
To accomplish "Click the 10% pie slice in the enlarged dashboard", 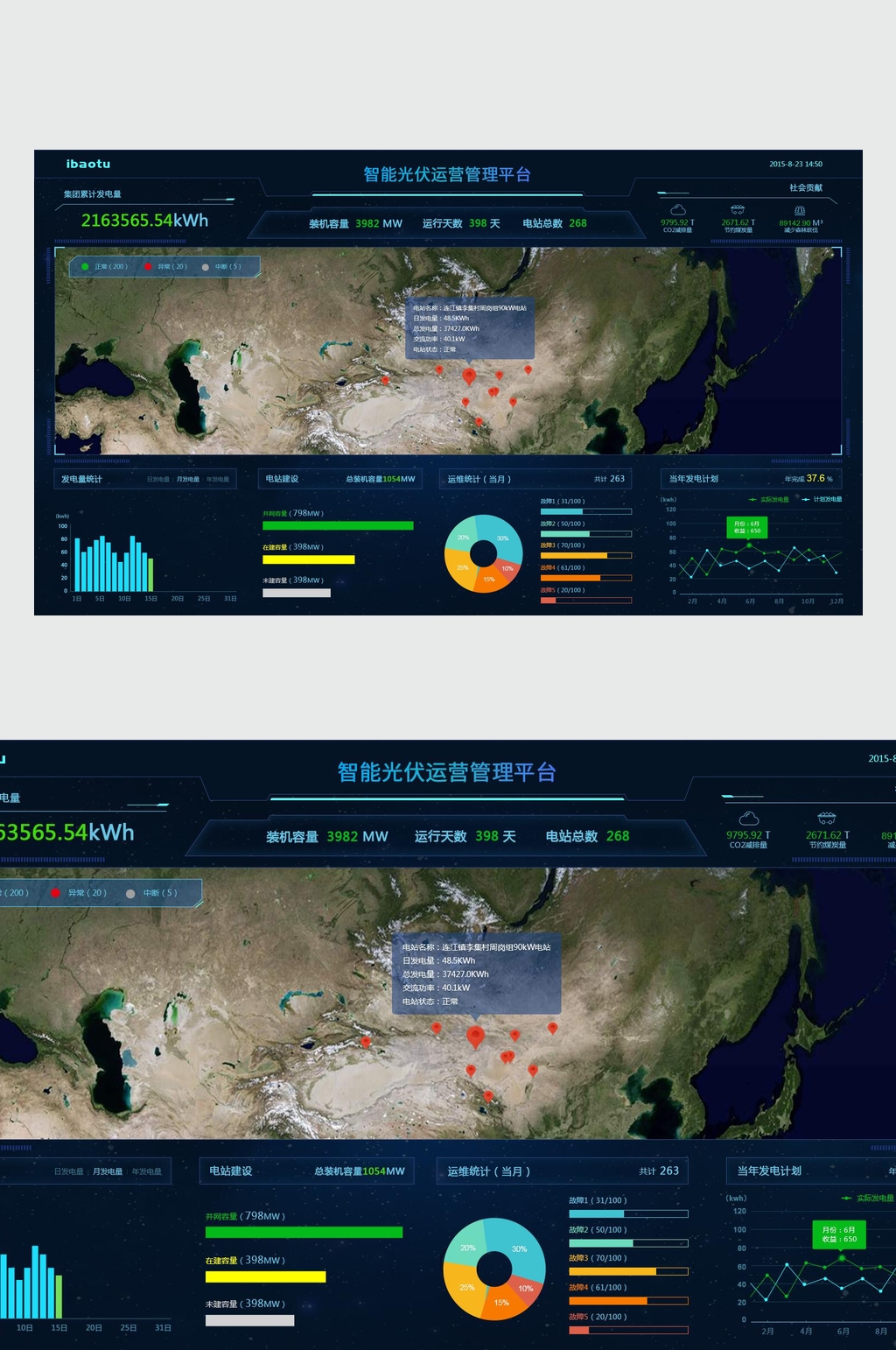I will tap(527, 1287).
